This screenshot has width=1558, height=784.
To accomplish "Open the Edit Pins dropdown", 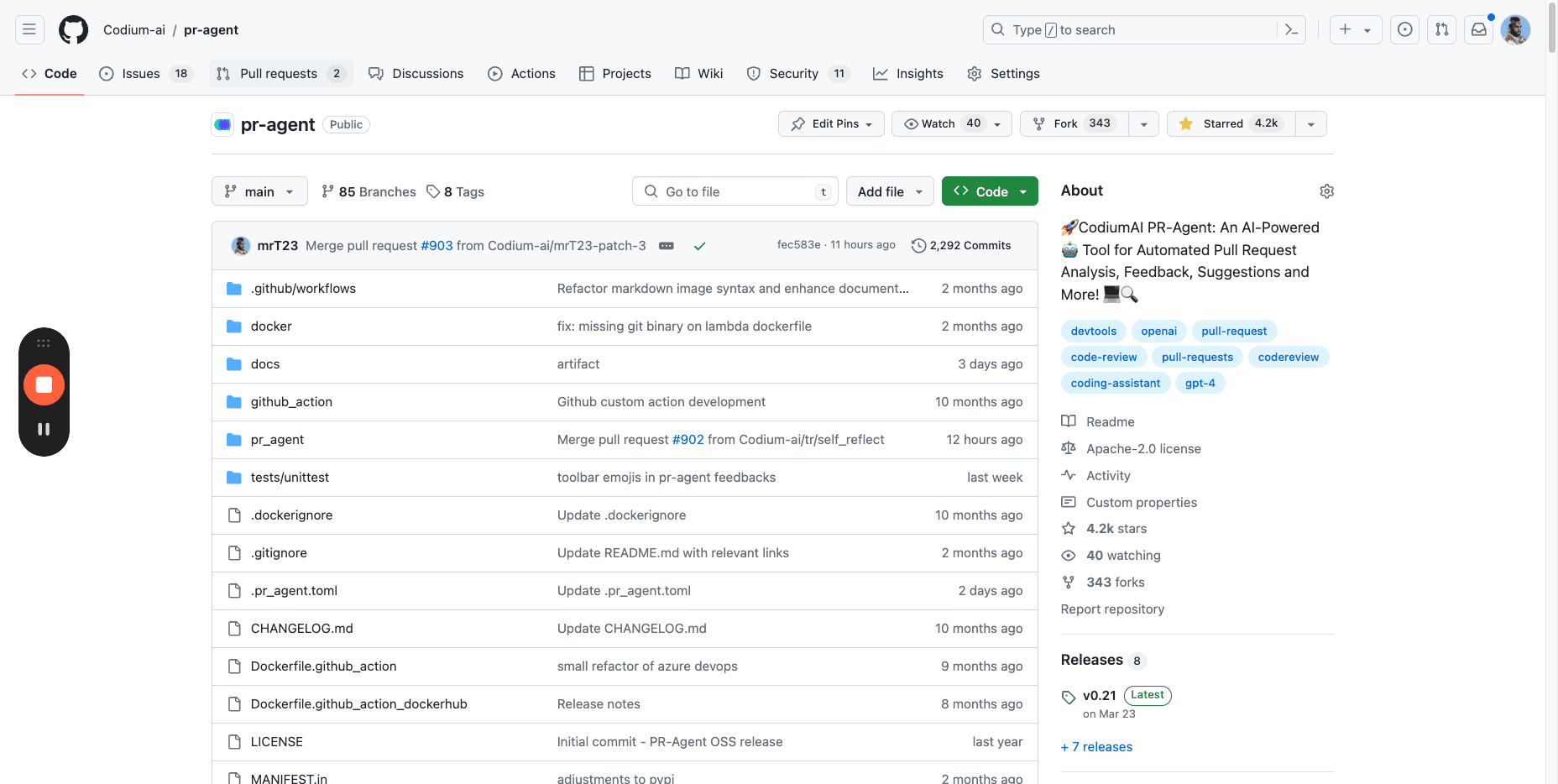I will tap(831, 123).
